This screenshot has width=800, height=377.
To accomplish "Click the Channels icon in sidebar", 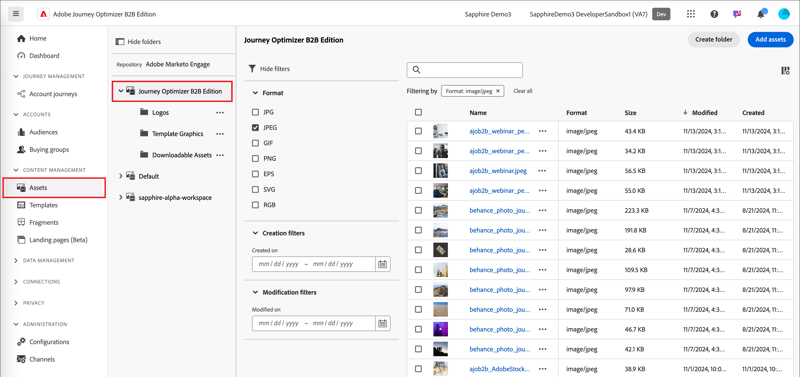I will coord(21,359).
